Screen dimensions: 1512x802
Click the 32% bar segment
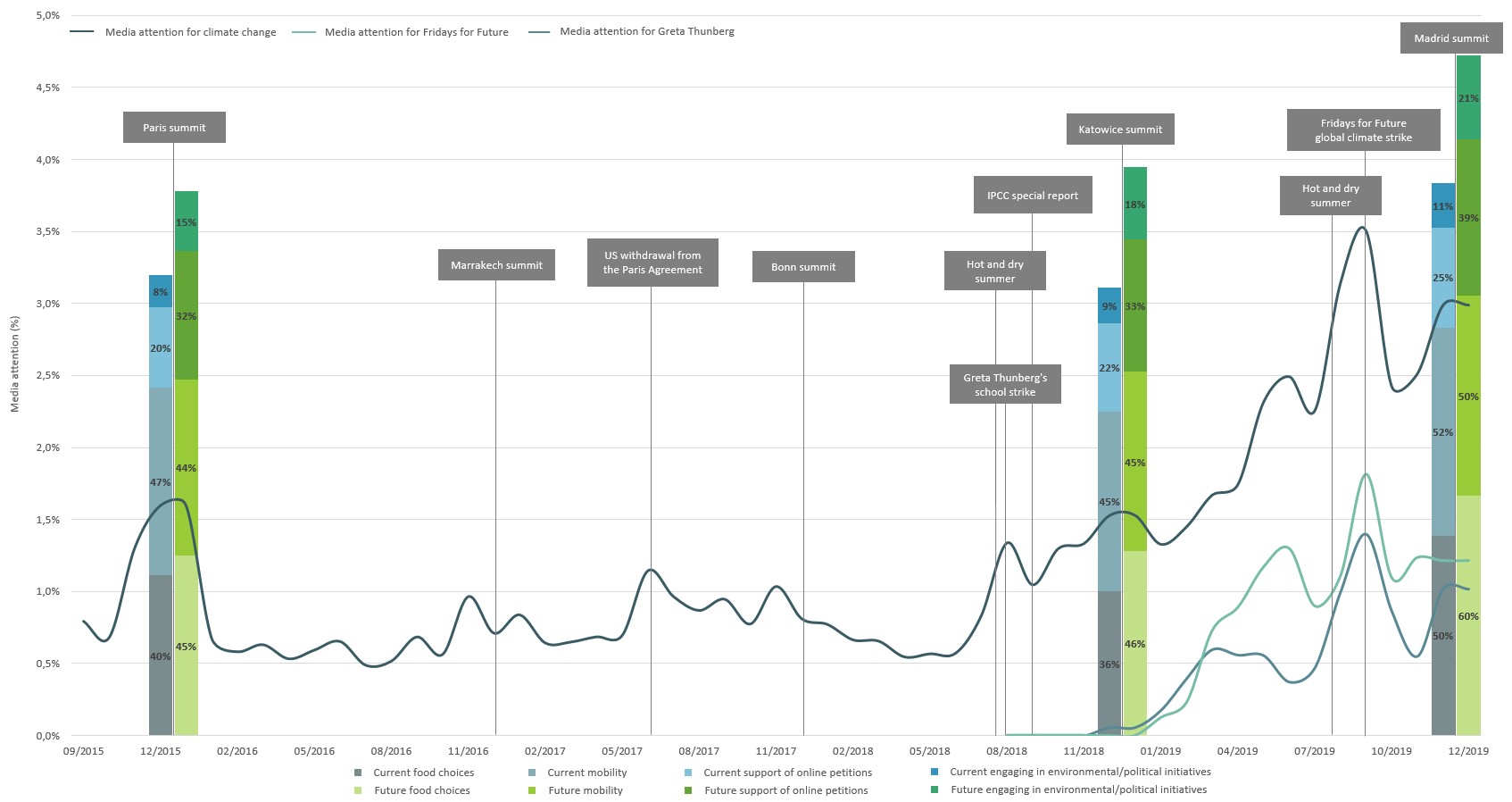coord(187,316)
